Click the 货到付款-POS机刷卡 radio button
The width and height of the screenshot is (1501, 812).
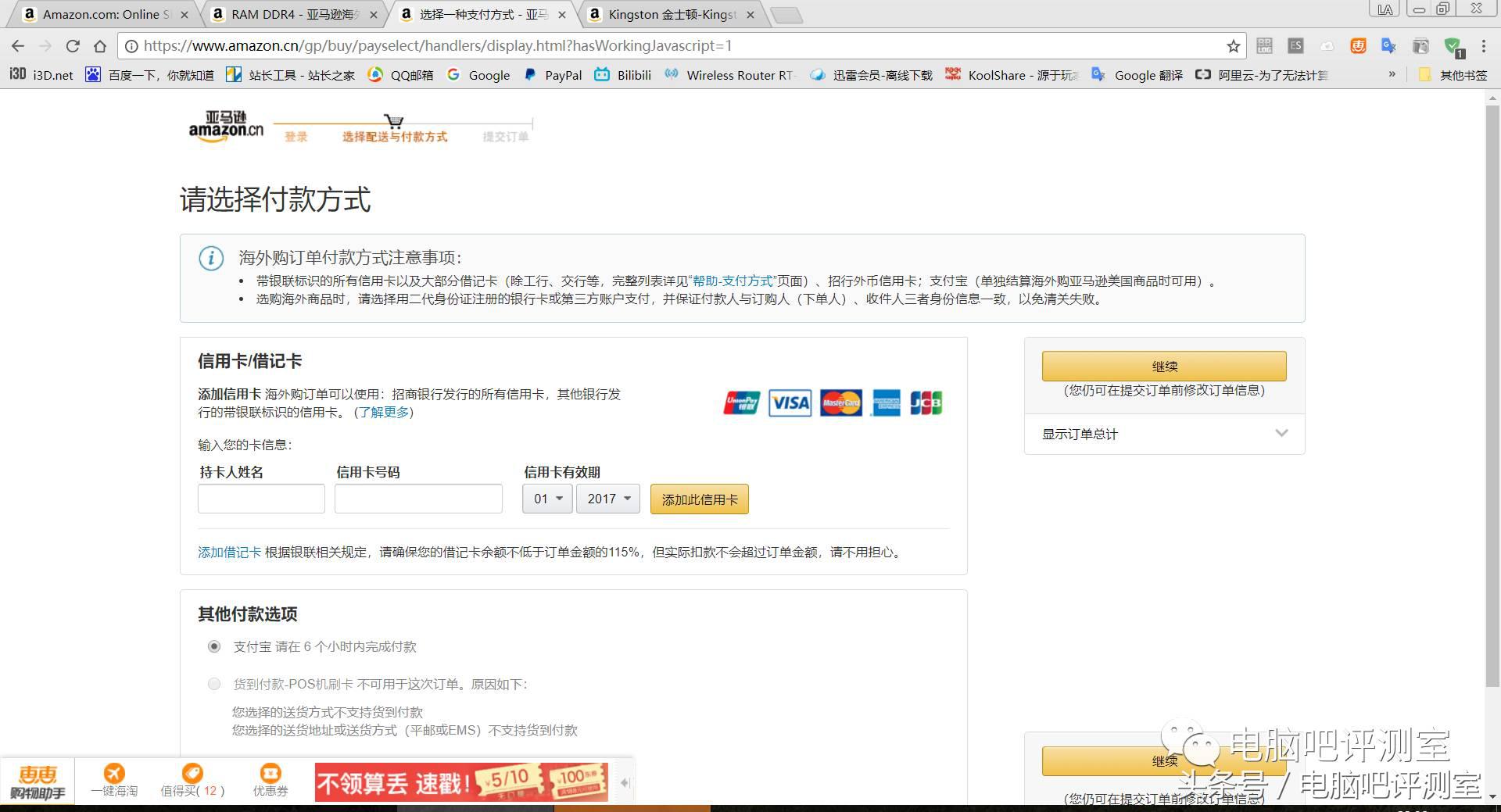pos(213,684)
